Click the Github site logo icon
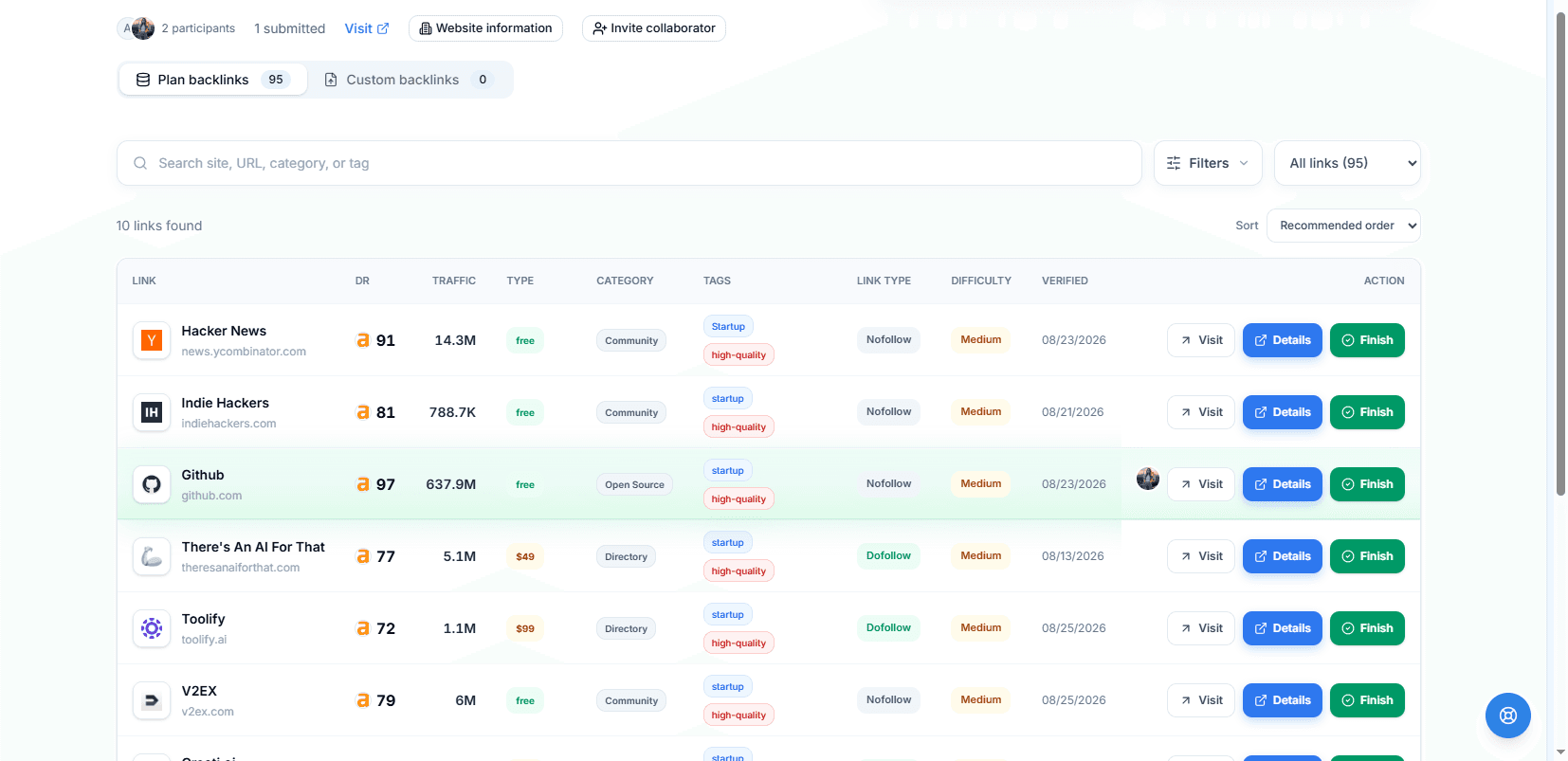This screenshot has height=761, width=1568. click(152, 484)
